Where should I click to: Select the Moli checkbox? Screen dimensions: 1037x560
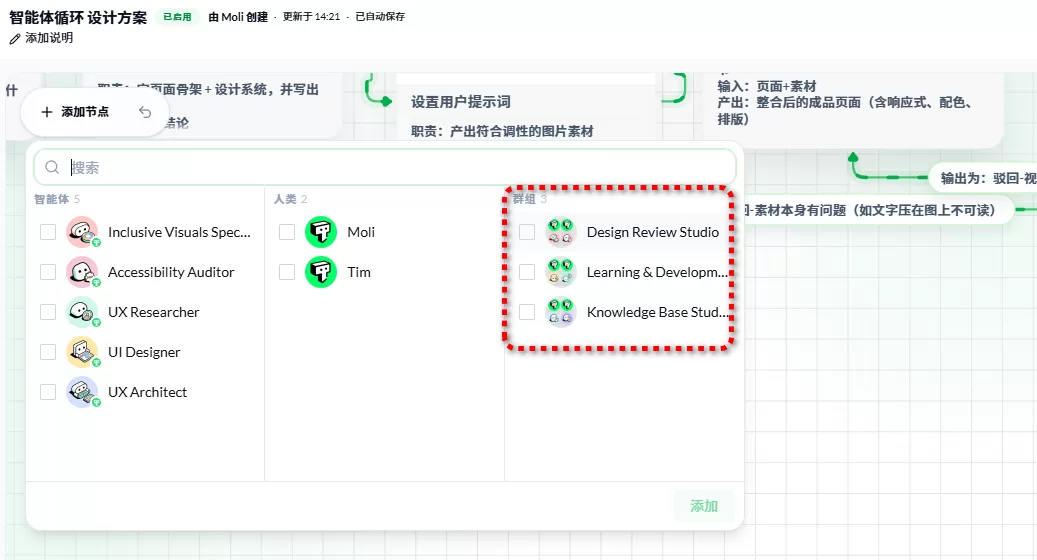[x=286, y=232]
